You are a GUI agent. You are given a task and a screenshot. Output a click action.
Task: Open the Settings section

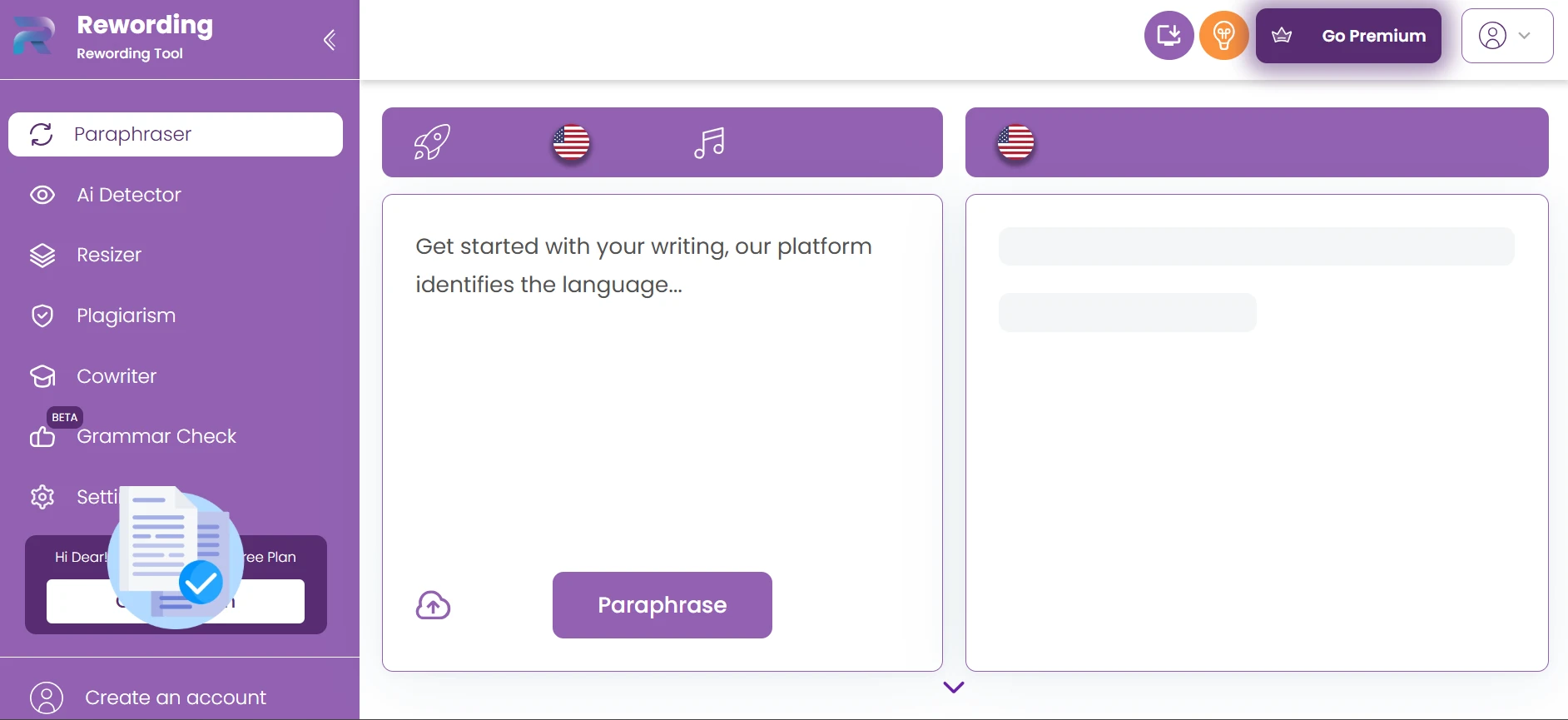pyautogui.click(x=100, y=497)
